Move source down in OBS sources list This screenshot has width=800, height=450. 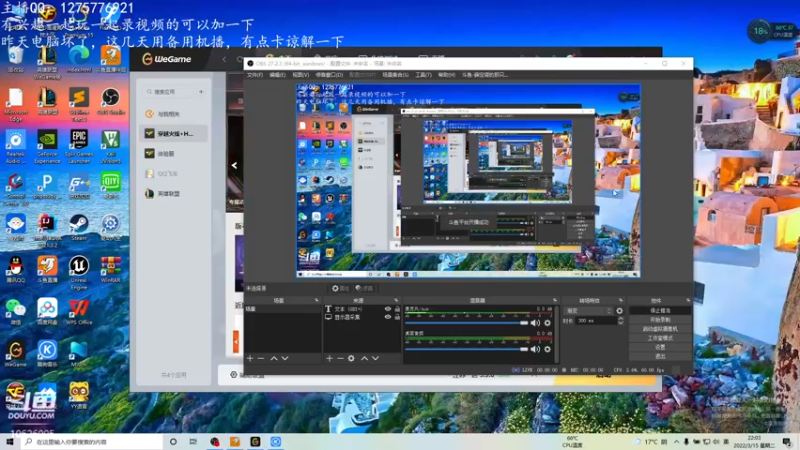[x=376, y=359]
